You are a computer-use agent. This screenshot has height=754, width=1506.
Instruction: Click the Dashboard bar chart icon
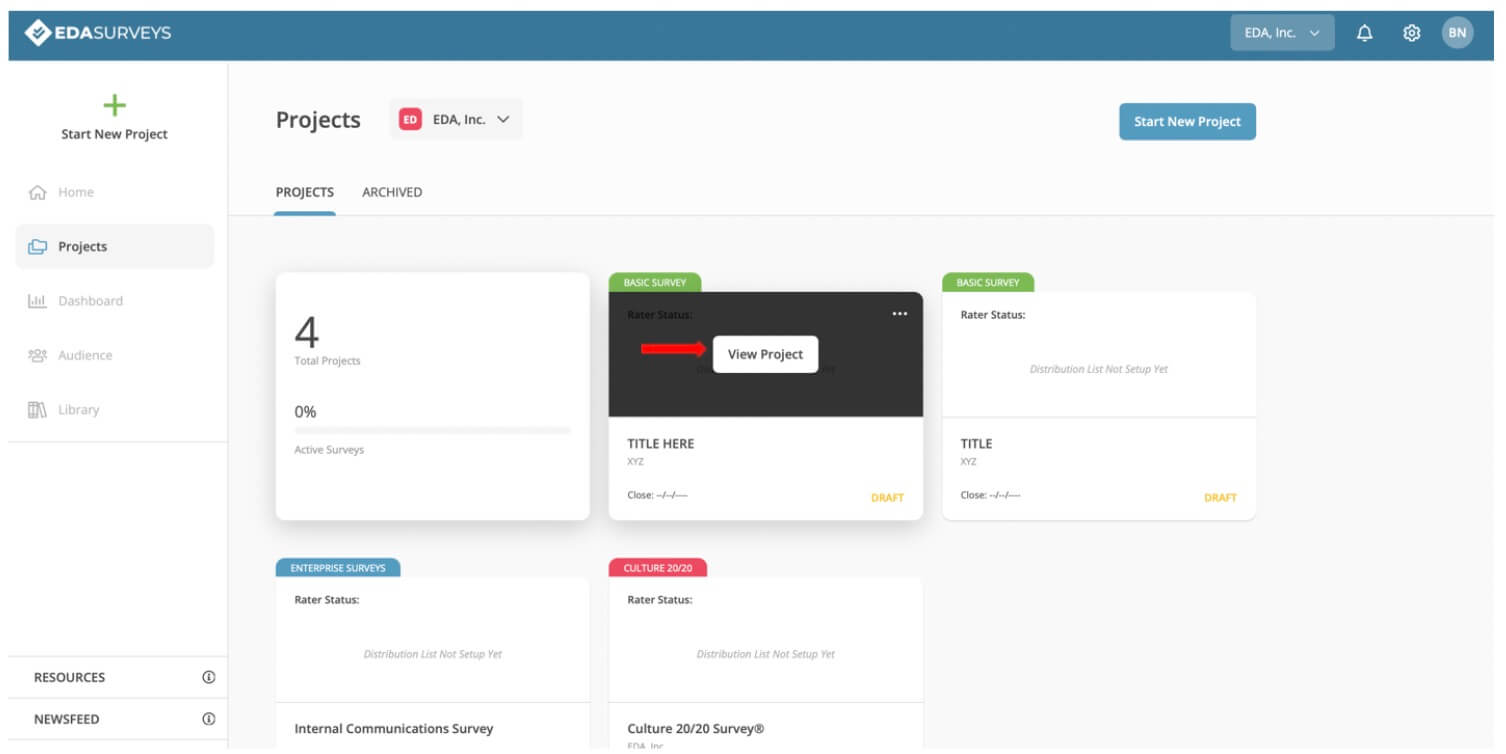[x=38, y=301]
